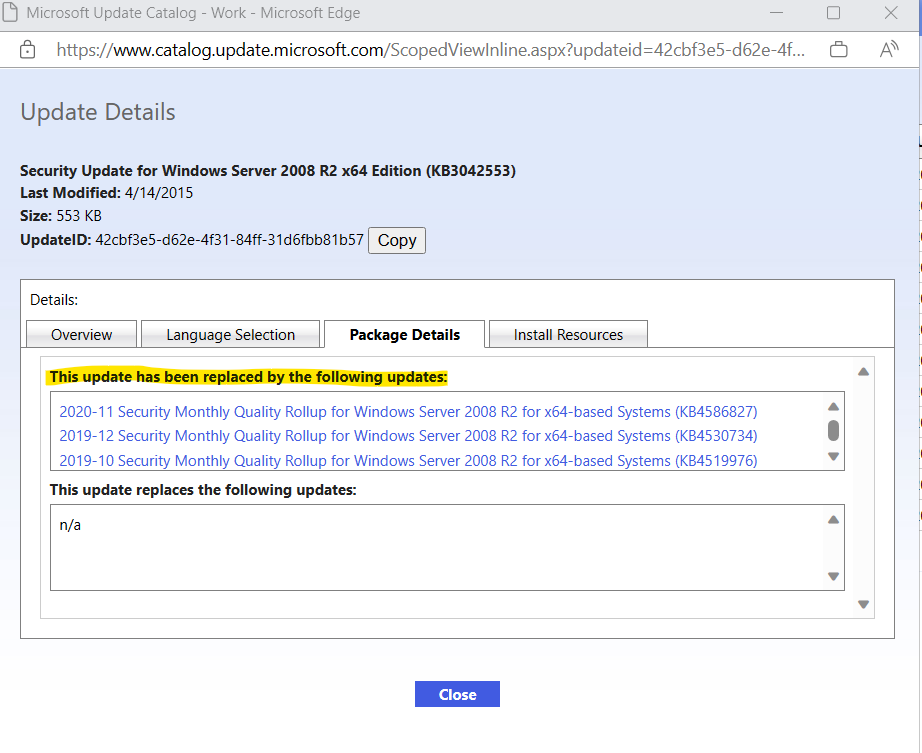Click up arrow of replaced-by list scrollbar
Screen dimensions: 922x753
click(833, 407)
